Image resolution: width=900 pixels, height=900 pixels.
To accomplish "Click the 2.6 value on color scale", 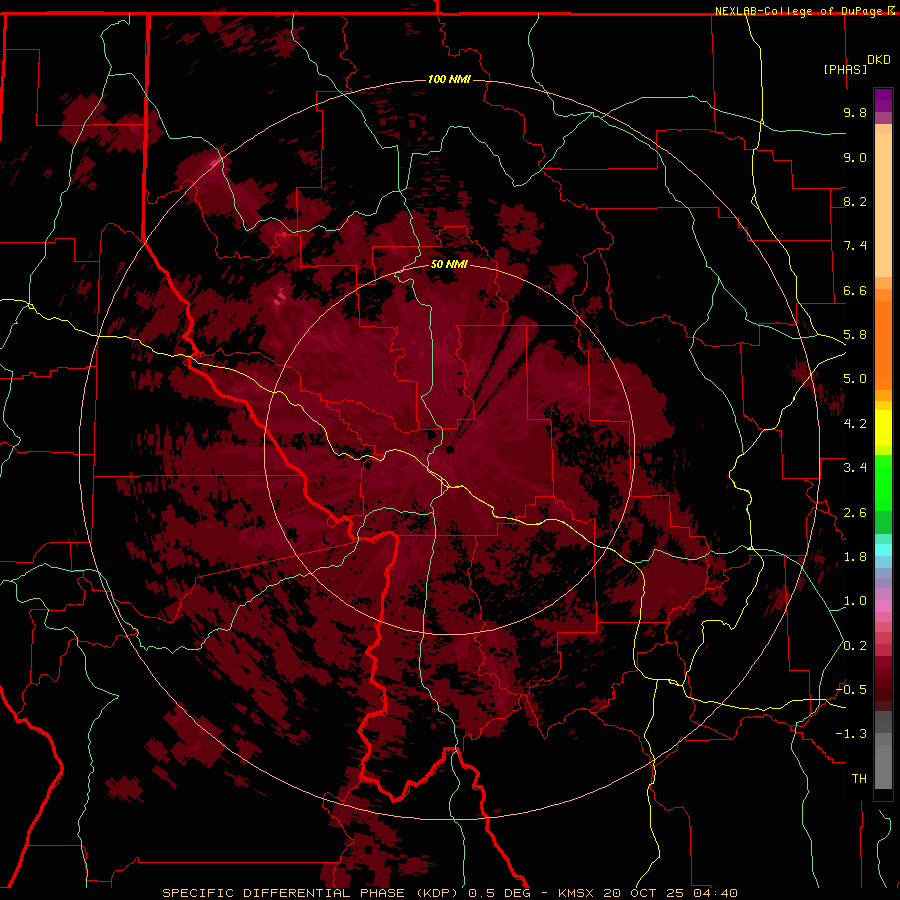I will pyautogui.click(x=855, y=513).
